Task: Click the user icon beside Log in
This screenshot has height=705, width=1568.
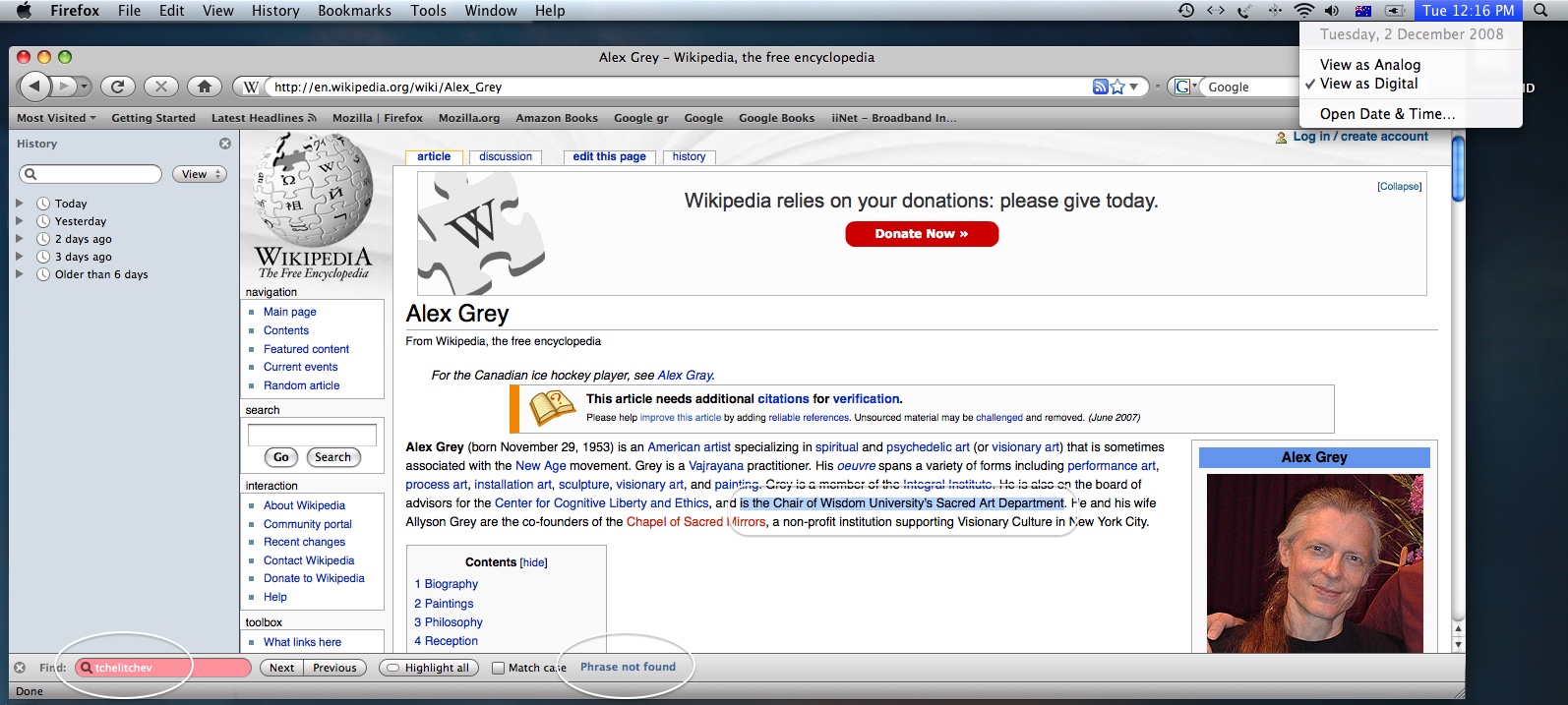Action: click(1281, 138)
